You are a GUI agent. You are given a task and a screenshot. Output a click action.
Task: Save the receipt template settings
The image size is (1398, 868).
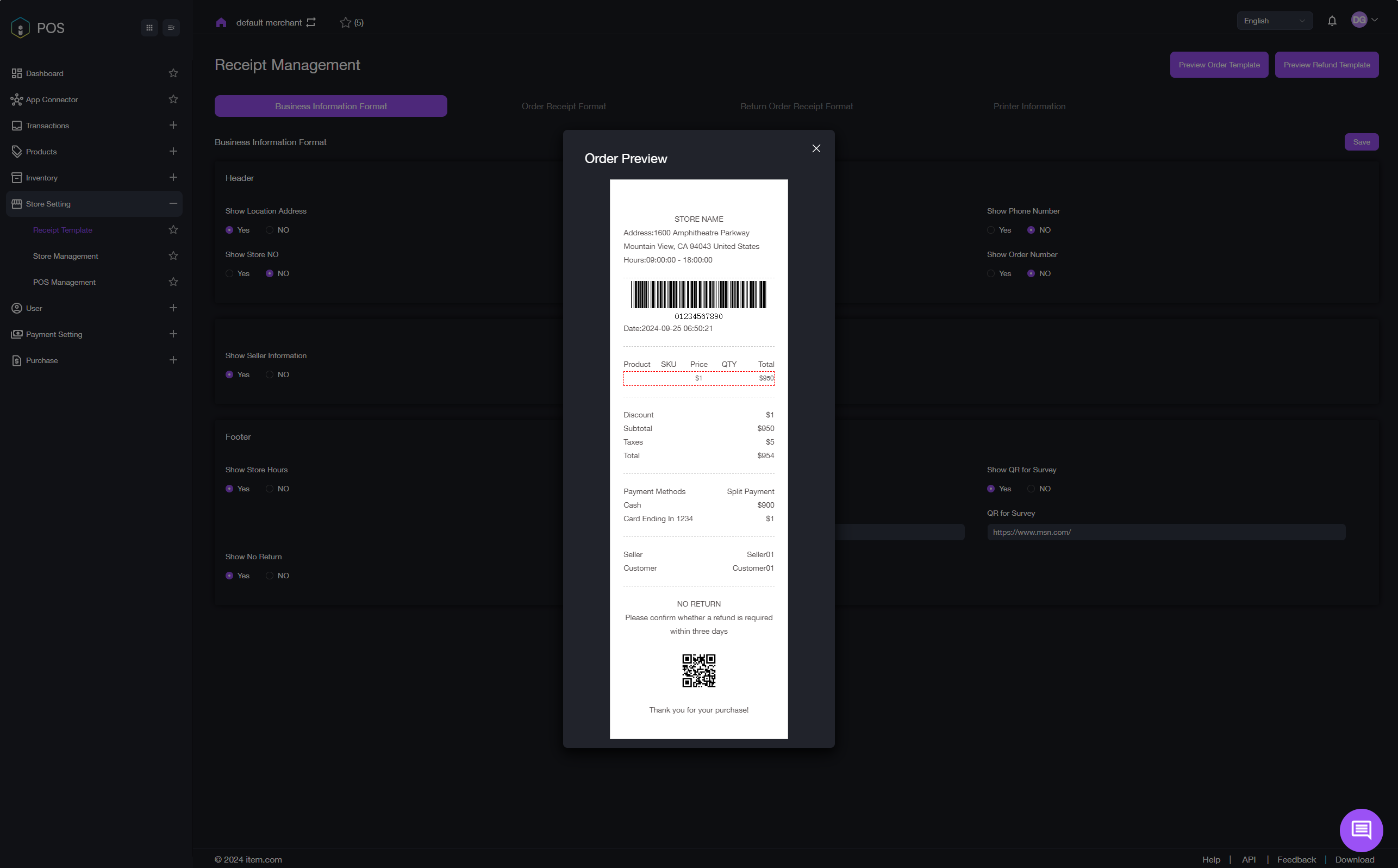click(1361, 142)
